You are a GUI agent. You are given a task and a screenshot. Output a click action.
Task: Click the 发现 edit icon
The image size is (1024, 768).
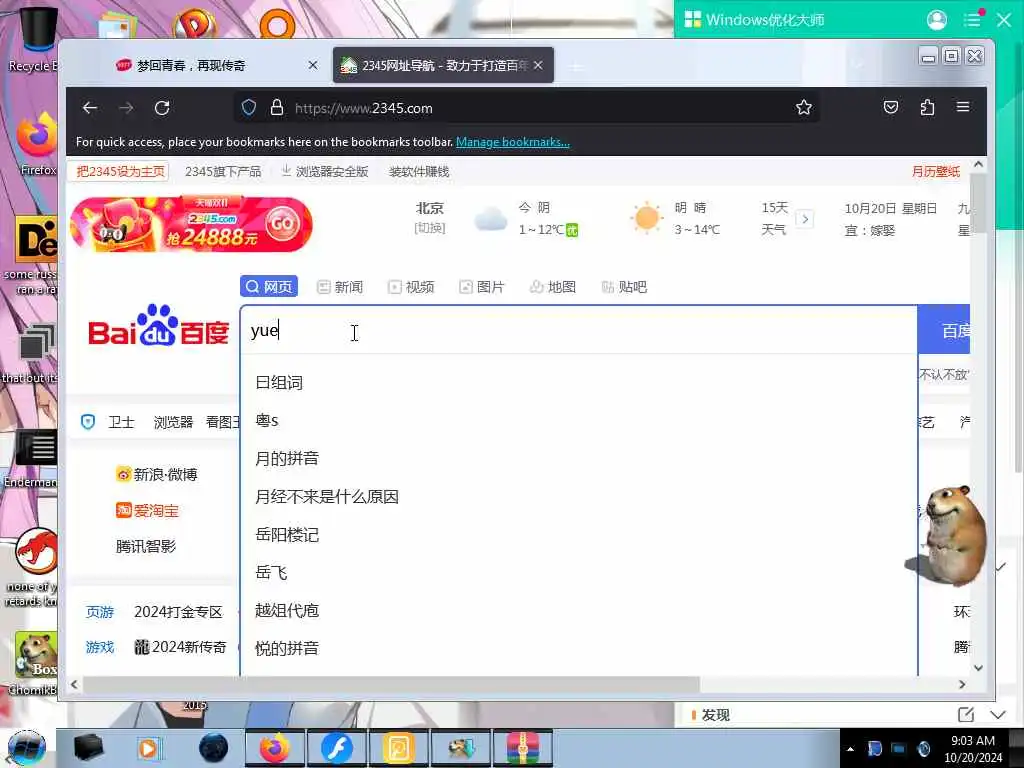(966, 714)
